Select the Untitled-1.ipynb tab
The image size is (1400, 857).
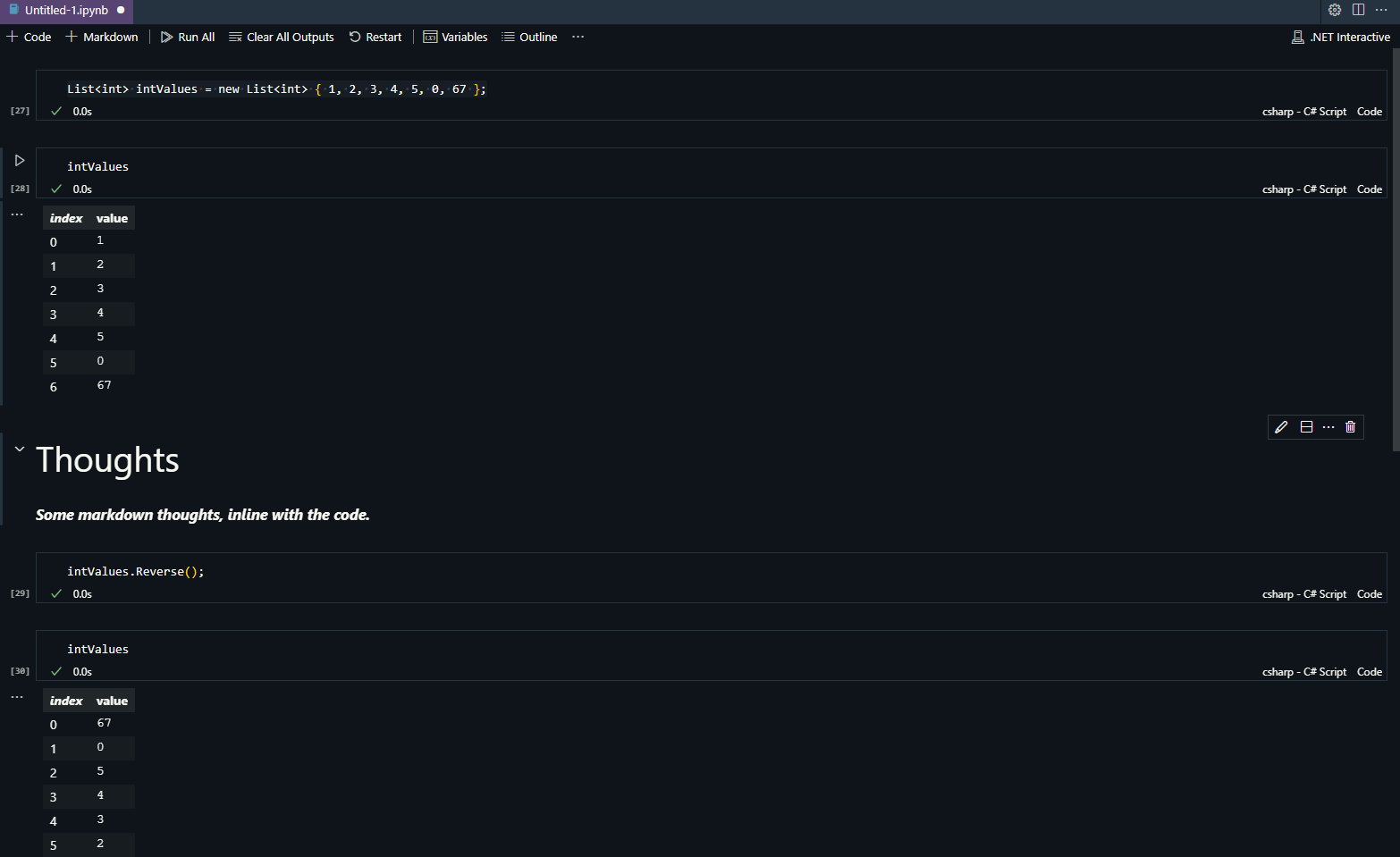[66, 11]
